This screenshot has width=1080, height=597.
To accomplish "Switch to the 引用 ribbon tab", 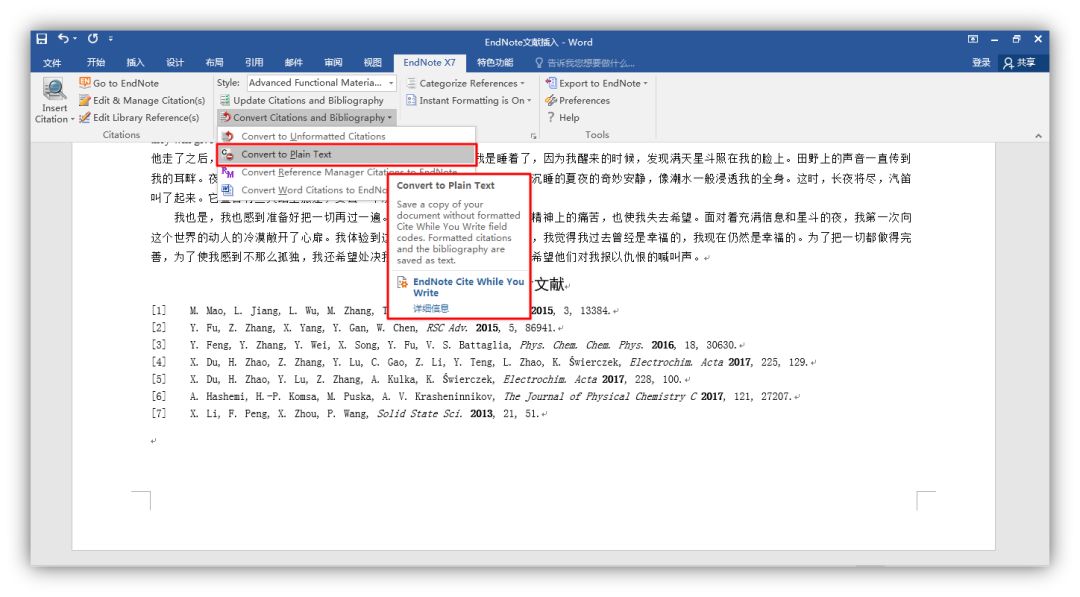I will (254, 62).
